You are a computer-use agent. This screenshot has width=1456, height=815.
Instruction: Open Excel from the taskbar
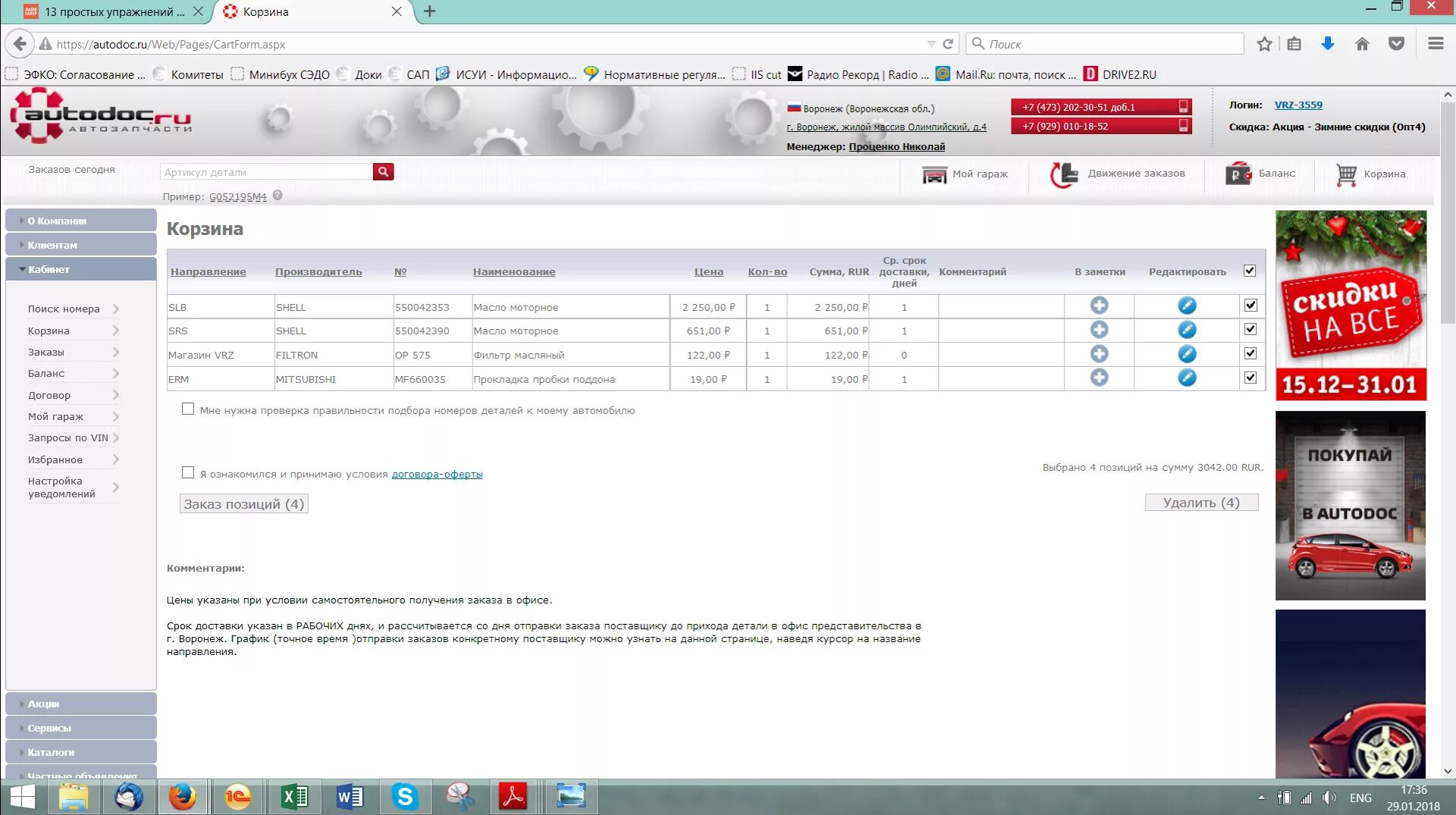click(294, 797)
